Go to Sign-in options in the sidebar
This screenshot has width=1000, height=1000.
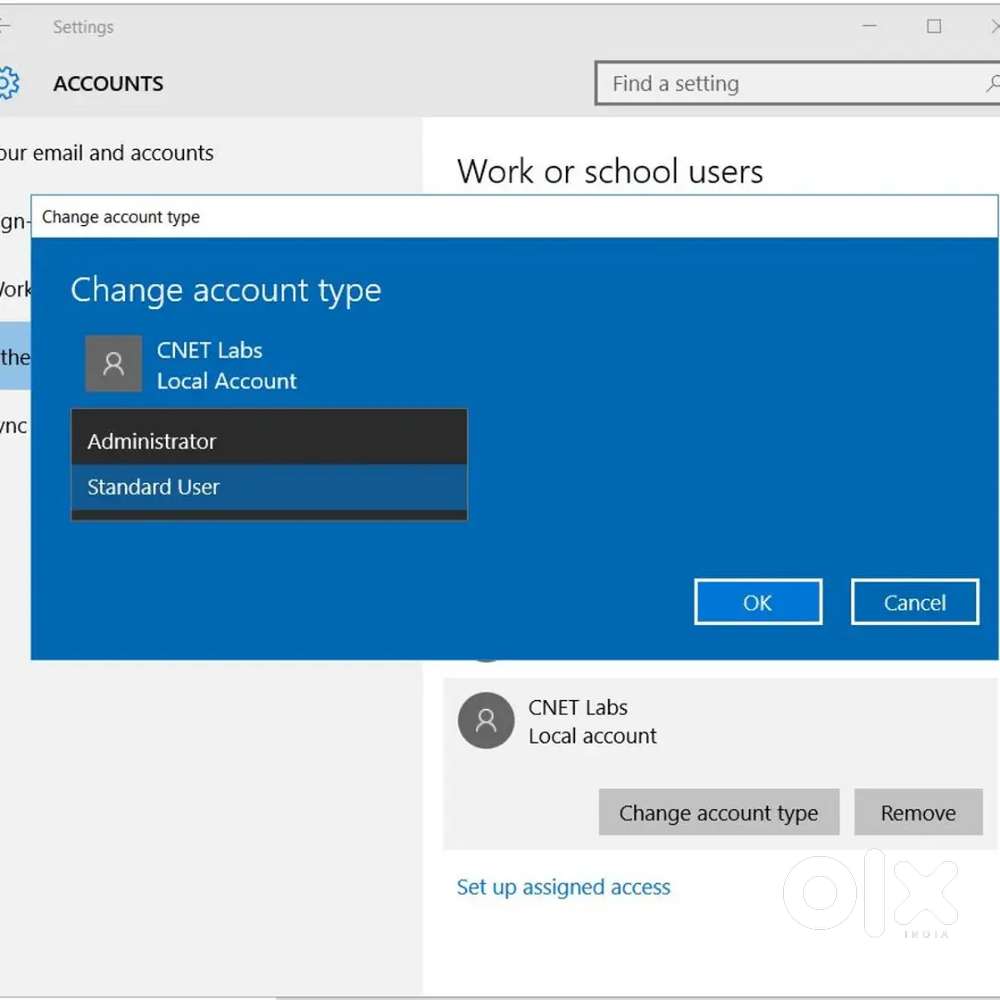(14, 221)
